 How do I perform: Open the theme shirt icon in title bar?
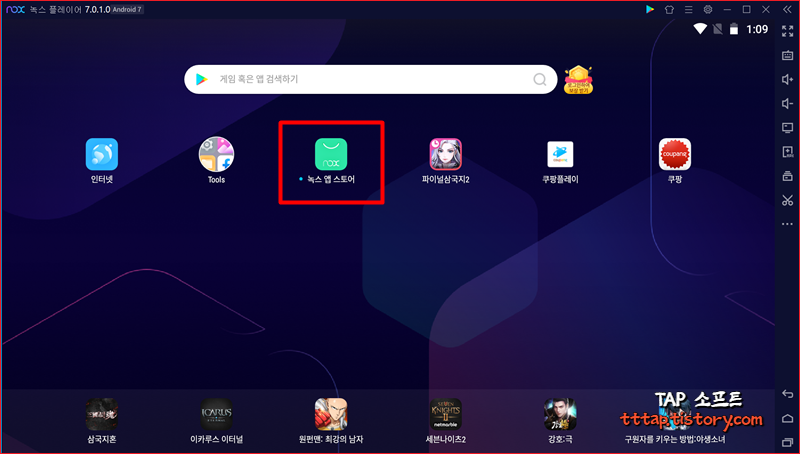coord(669,9)
